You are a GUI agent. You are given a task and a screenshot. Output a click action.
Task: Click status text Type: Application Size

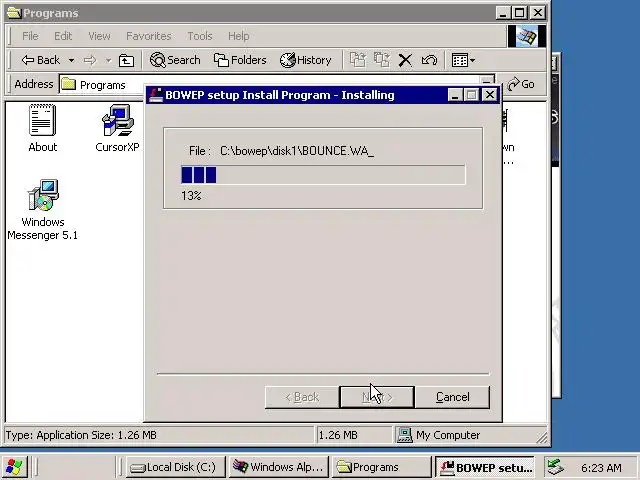coord(81,435)
